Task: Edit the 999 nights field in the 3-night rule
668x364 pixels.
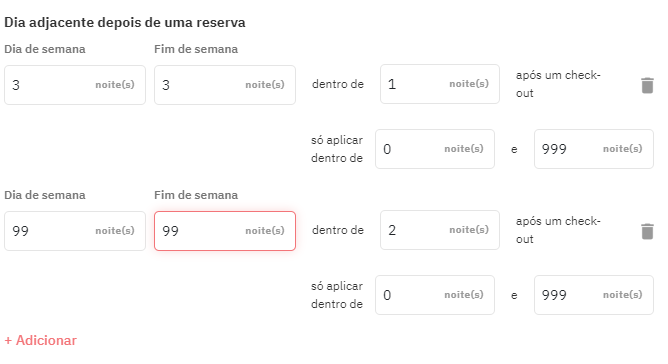Action: [594, 149]
